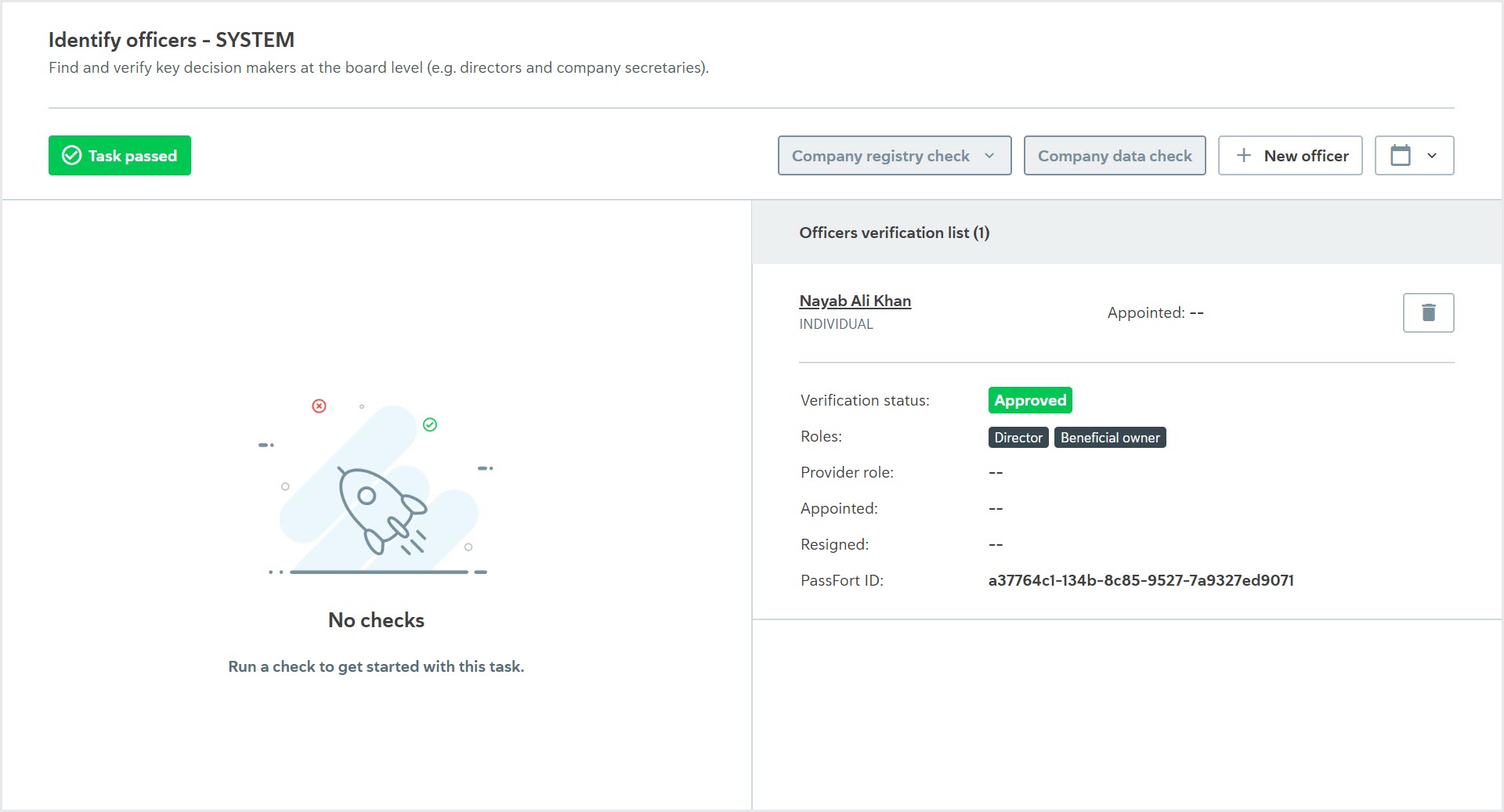
Task: Expand the Company registry check dropdown
Action: [894, 155]
